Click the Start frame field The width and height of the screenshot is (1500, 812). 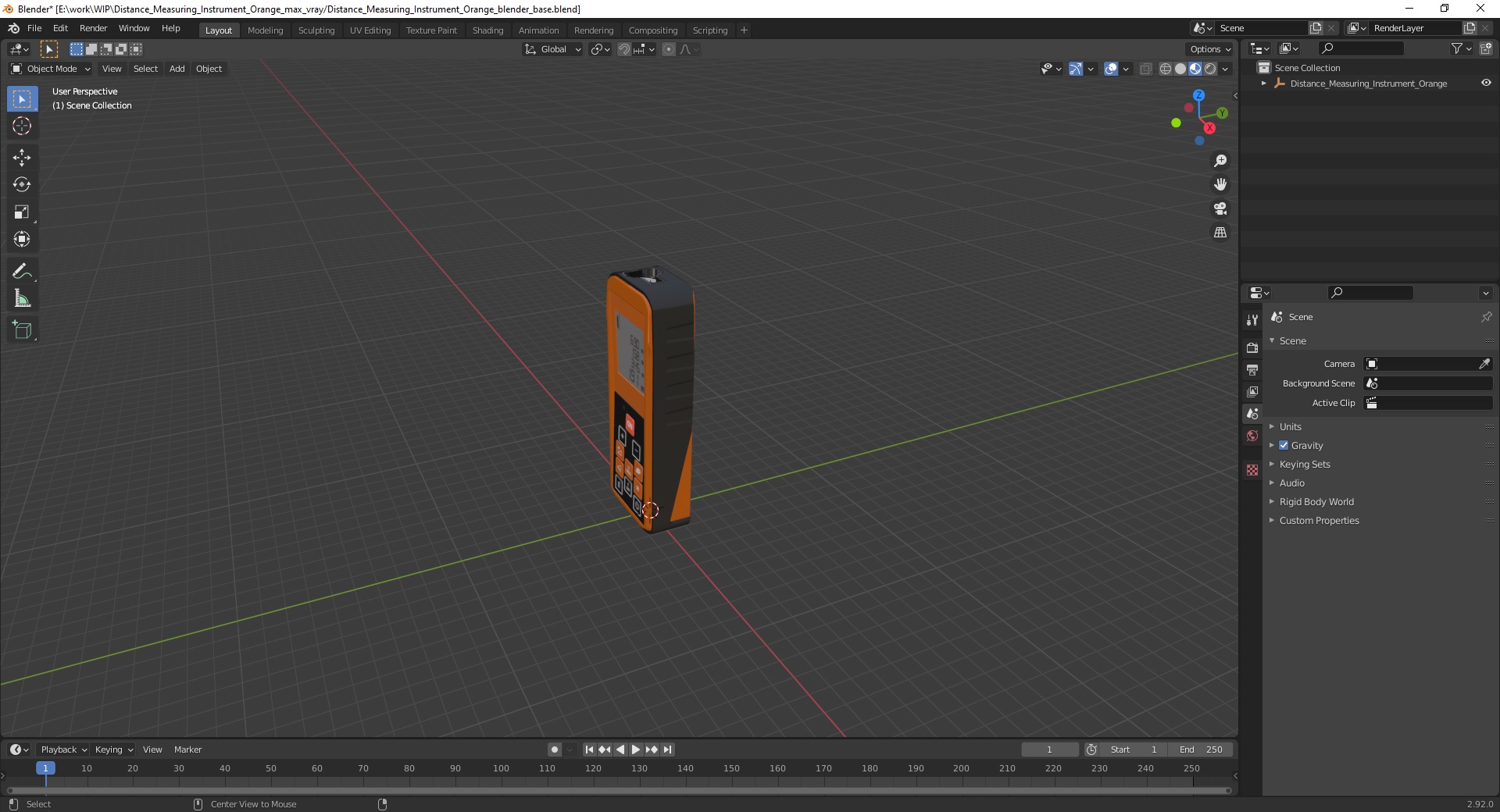tap(1134, 750)
